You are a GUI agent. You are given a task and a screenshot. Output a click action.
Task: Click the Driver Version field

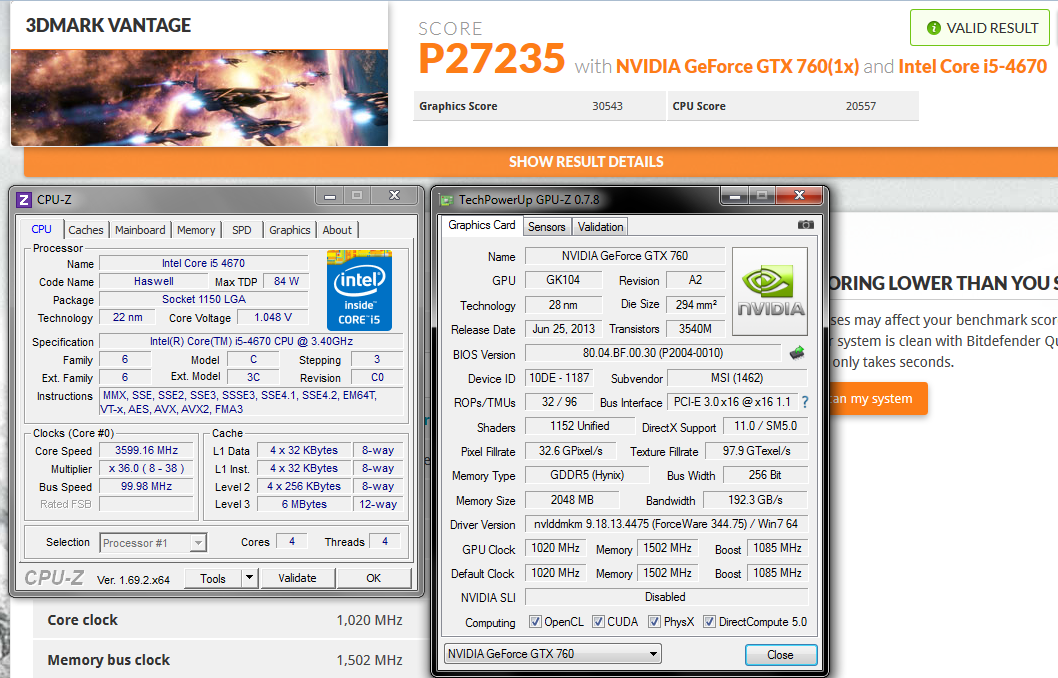(x=666, y=524)
